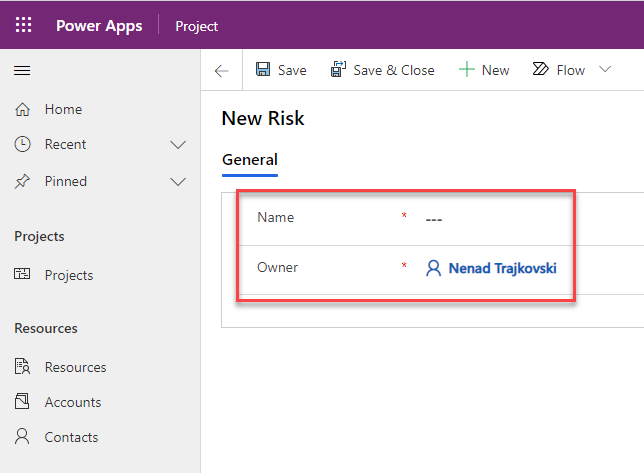Image resolution: width=644 pixels, height=473 pixels.
Task: Click the Flow icon in toolbar
Action: click(541, 70)
